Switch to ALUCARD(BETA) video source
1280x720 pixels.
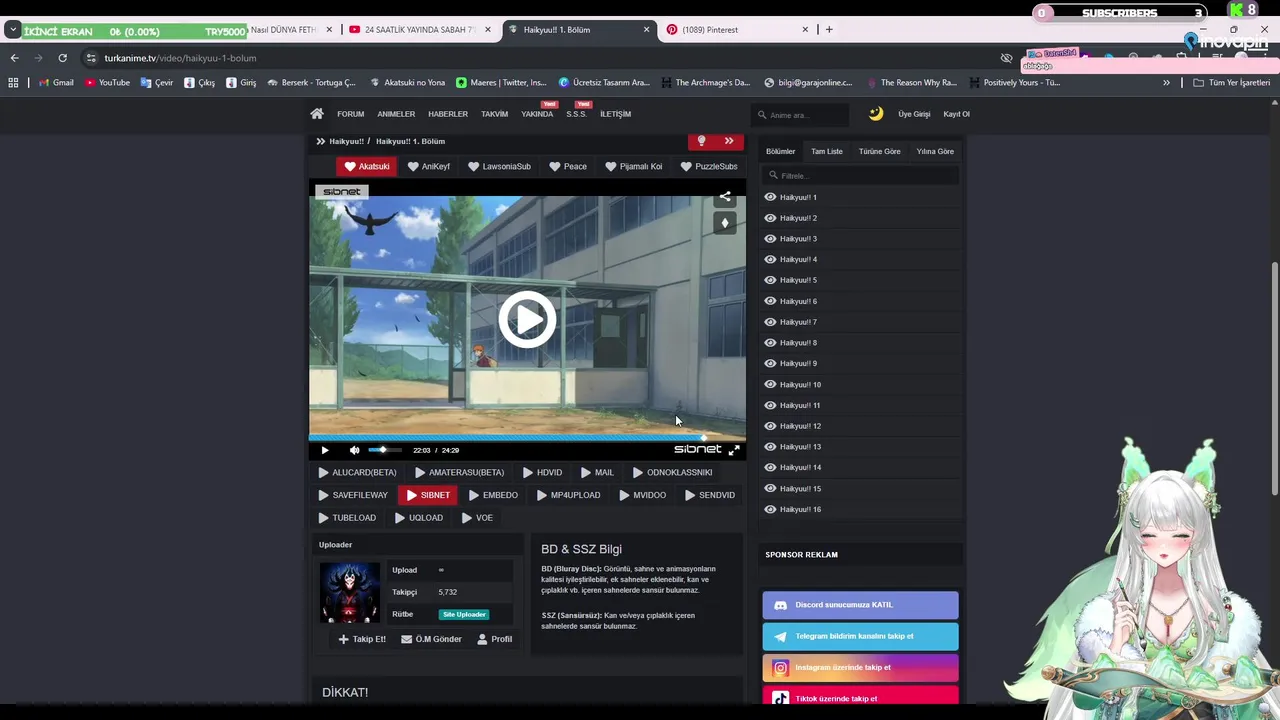click(x=357, y=472)
